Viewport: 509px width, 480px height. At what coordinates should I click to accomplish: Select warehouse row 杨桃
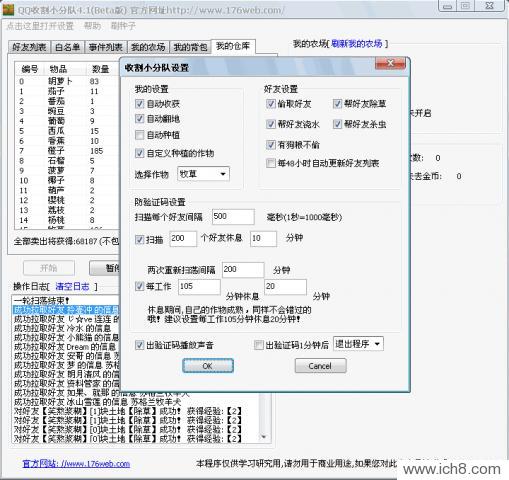(68, 220)
